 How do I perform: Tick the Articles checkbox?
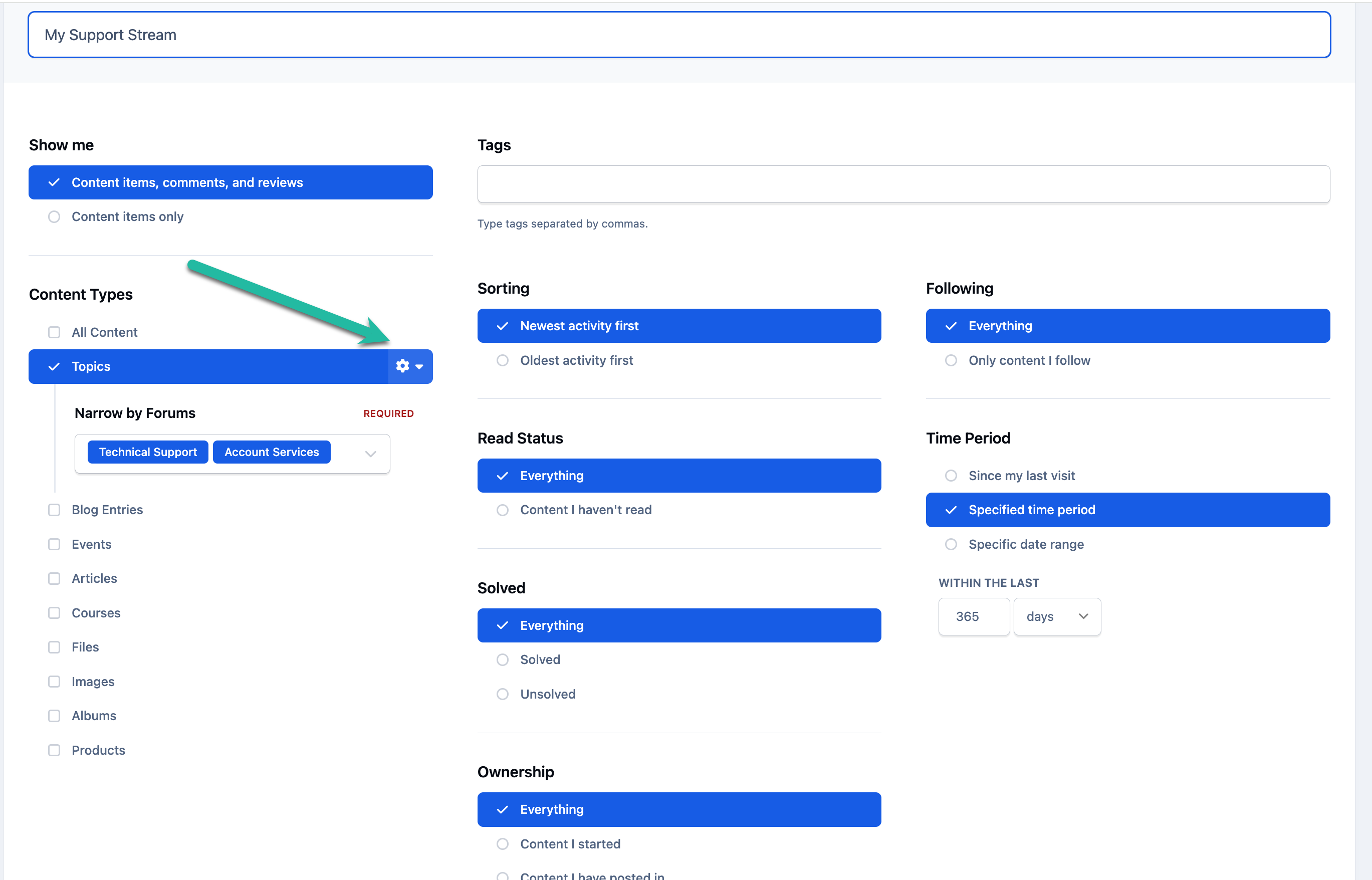pos(54,578)
